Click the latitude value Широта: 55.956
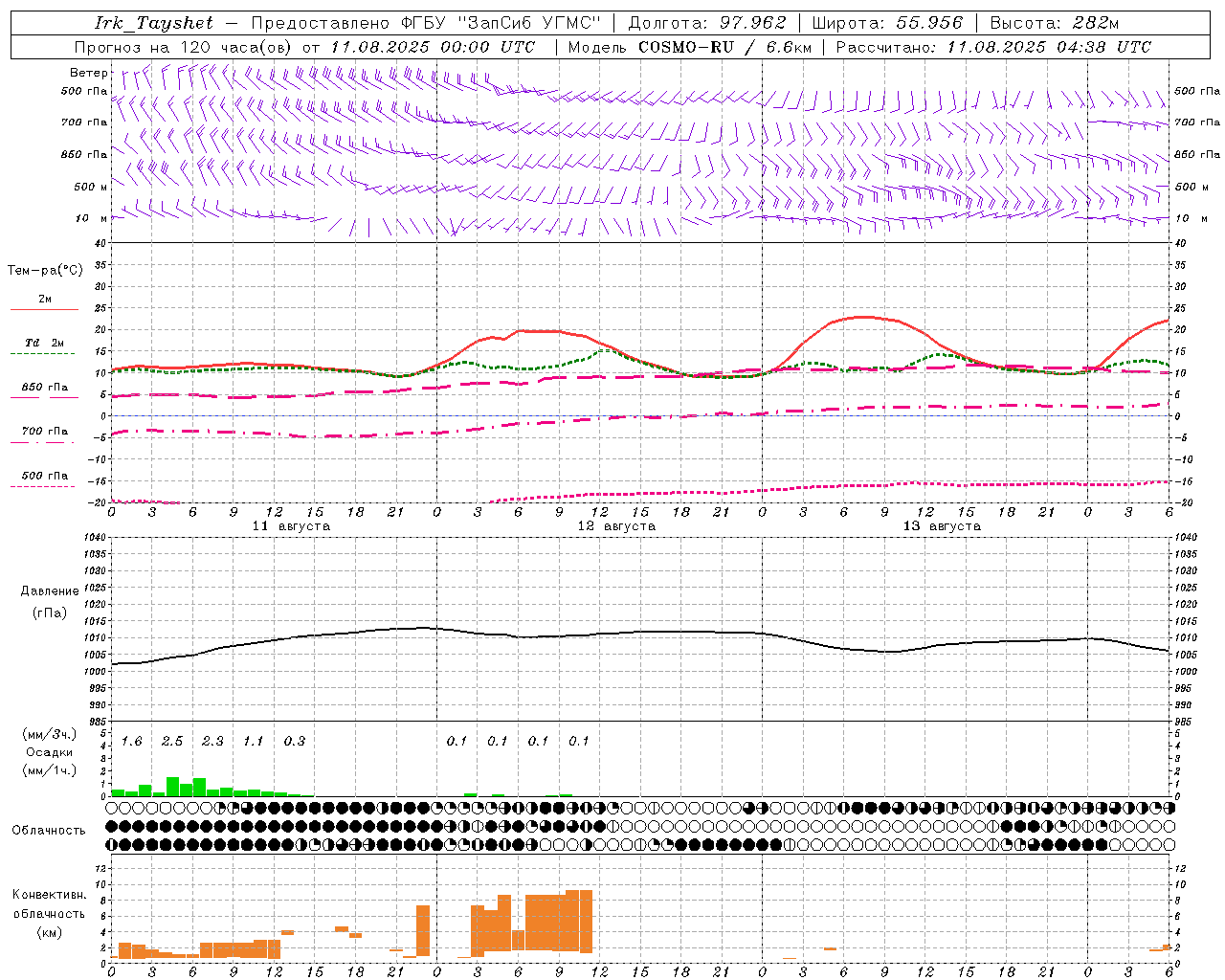The height and width of the screenshot is (980, 1225). tap(887, 23)
